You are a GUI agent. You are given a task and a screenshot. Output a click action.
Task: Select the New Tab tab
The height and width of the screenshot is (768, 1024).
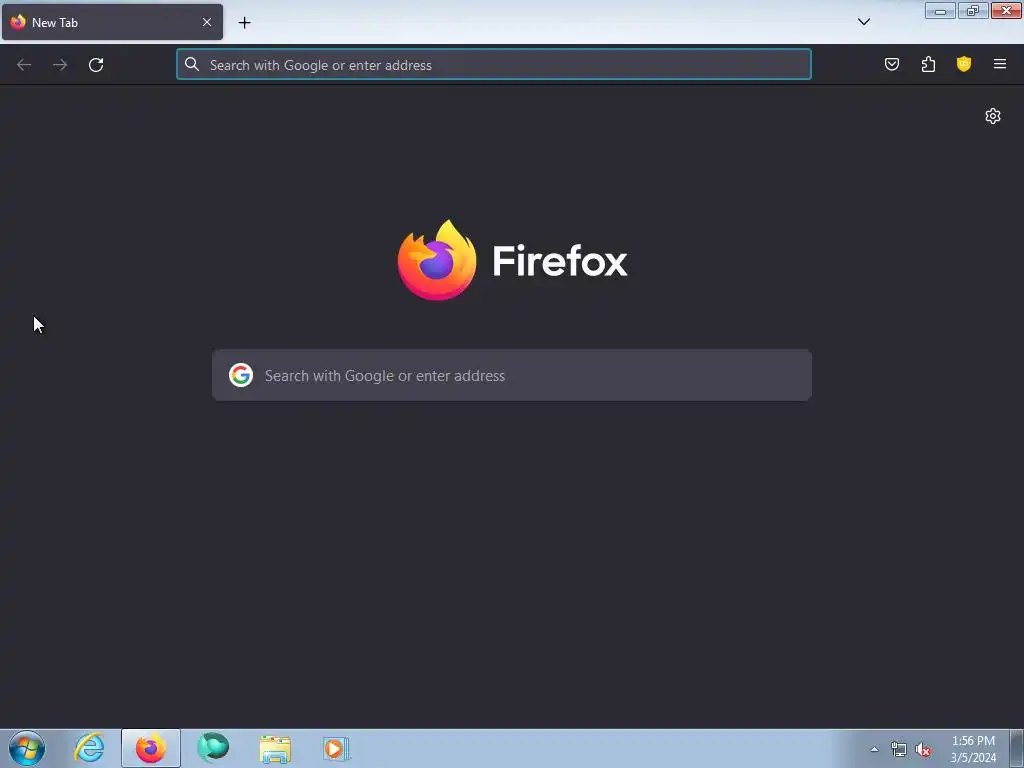[112, 22]
